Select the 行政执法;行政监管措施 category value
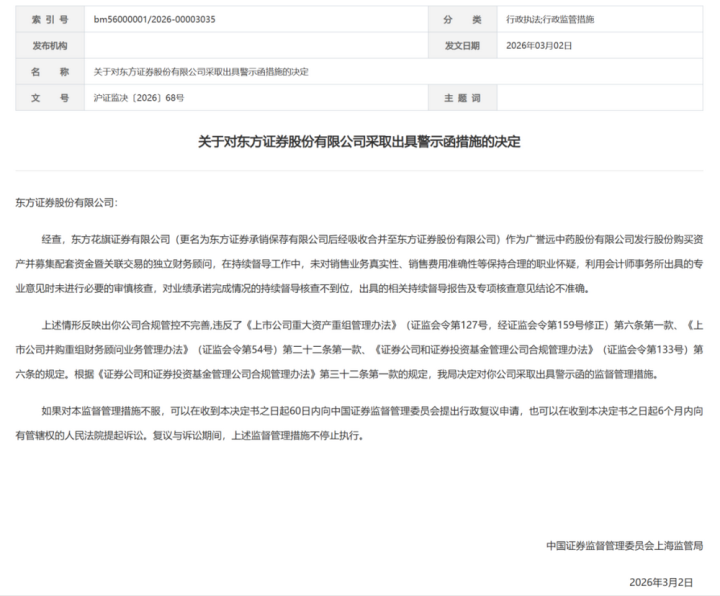This screenshot has width=720, height=596. 550,19
